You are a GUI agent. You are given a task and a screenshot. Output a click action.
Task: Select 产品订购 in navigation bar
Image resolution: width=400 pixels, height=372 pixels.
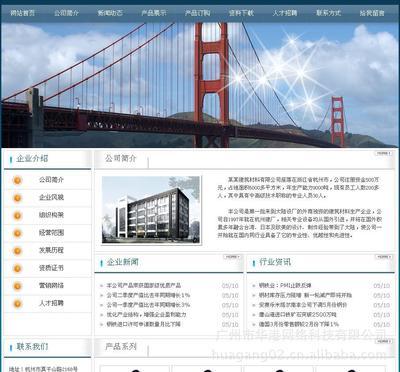point(197,13)
